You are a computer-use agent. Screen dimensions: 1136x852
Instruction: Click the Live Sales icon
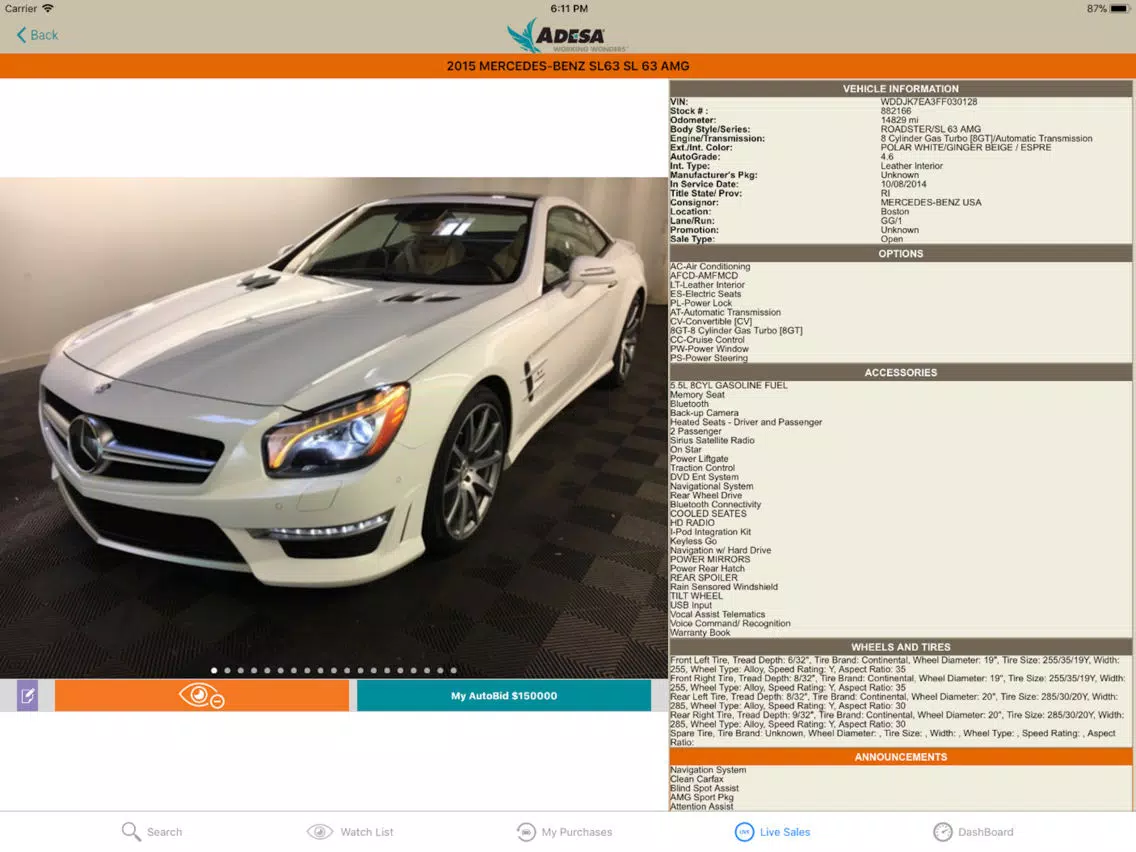click(x=744, y=832)
